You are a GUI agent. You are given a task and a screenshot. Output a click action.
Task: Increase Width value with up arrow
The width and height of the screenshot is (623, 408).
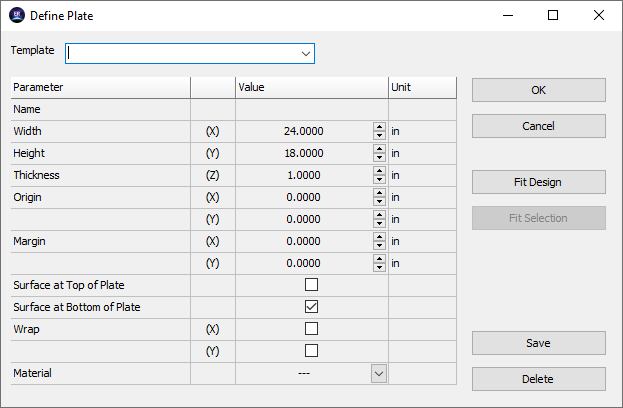coord(379,127)
